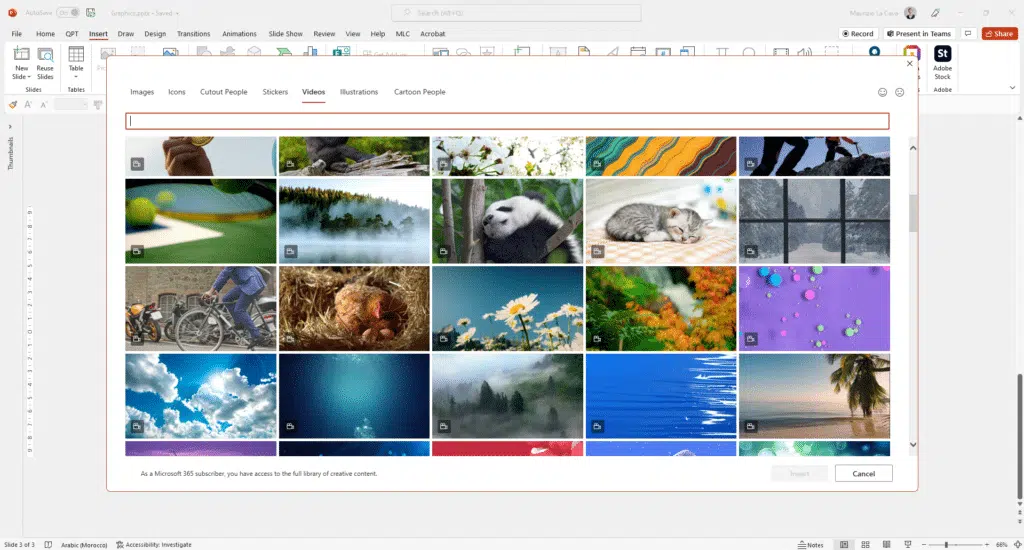Click the Present in Teams button
Viewport: 1024px width, 550px height.
[918, 34]
